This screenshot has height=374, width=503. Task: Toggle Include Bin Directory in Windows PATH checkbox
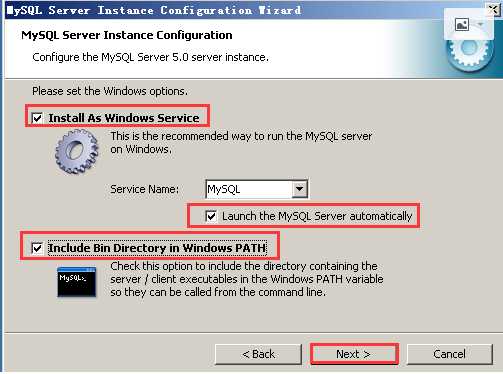coord(37,248)
